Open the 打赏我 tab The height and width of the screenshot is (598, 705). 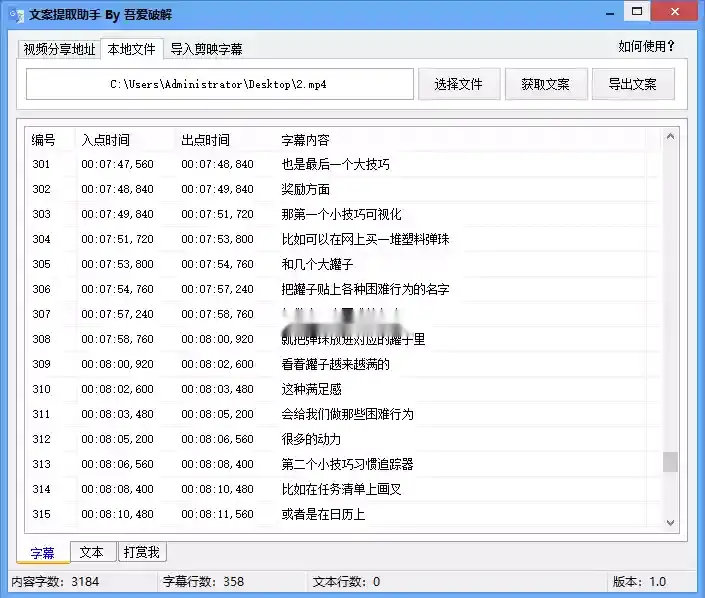(x=142, y=552)
